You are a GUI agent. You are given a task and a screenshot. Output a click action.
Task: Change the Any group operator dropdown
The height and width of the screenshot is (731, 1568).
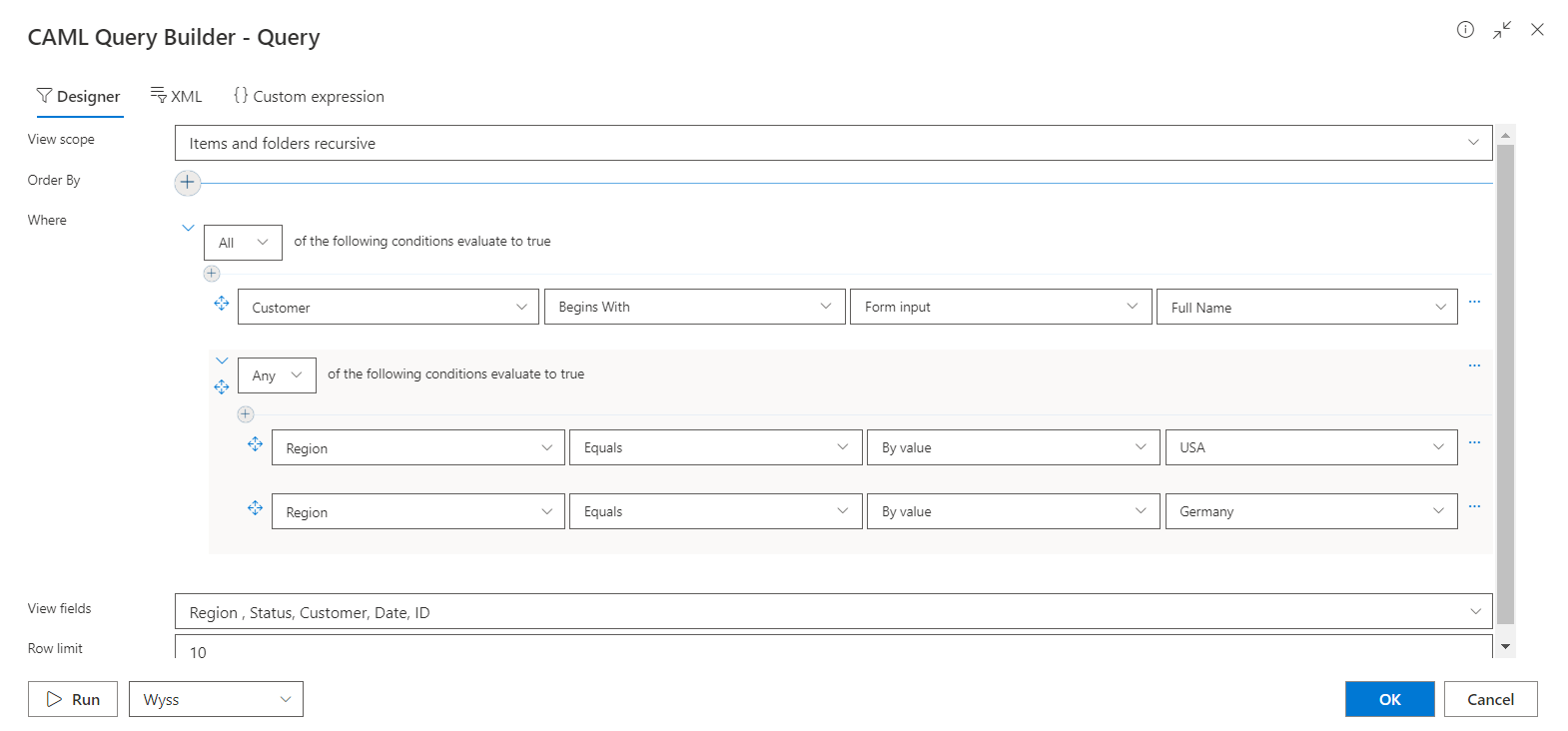pos(277,375)
